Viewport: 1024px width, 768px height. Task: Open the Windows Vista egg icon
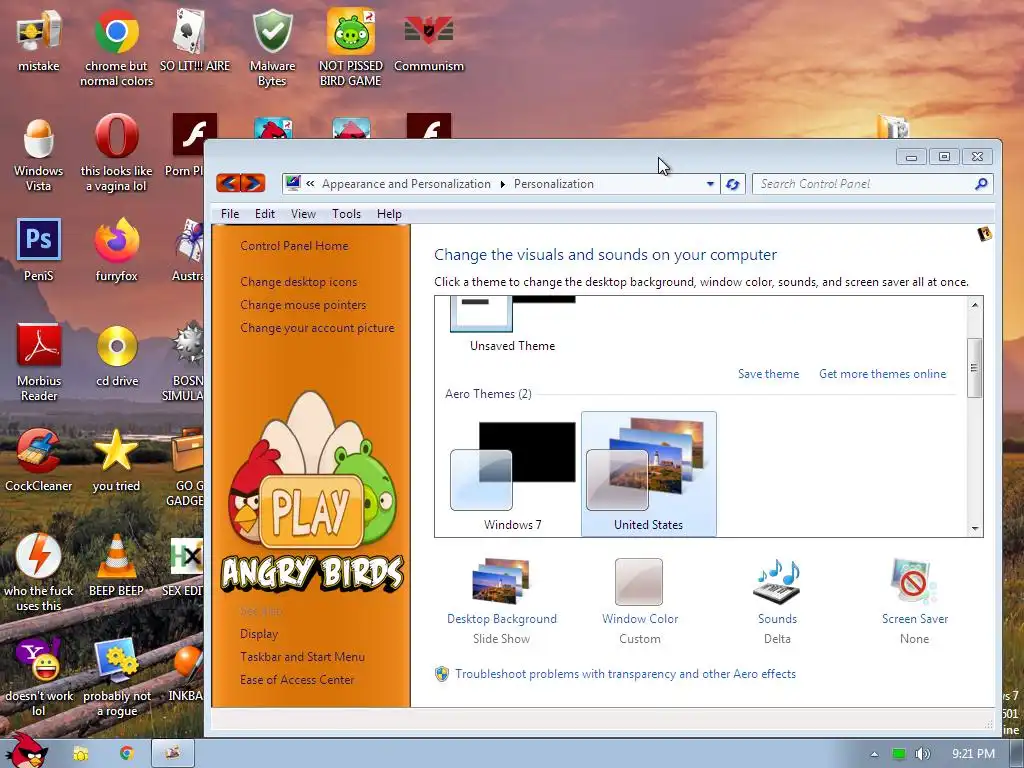point(39,138)
